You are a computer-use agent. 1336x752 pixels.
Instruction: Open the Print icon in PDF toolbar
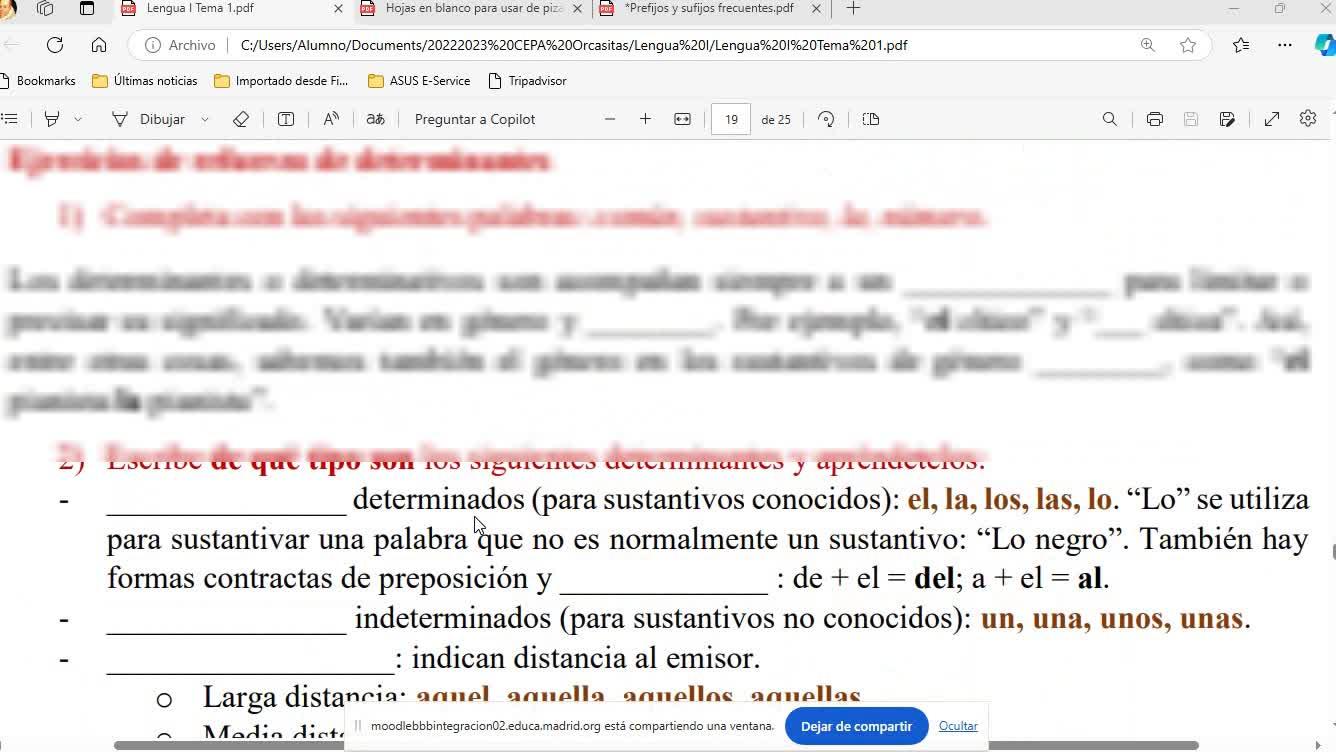1154,119
